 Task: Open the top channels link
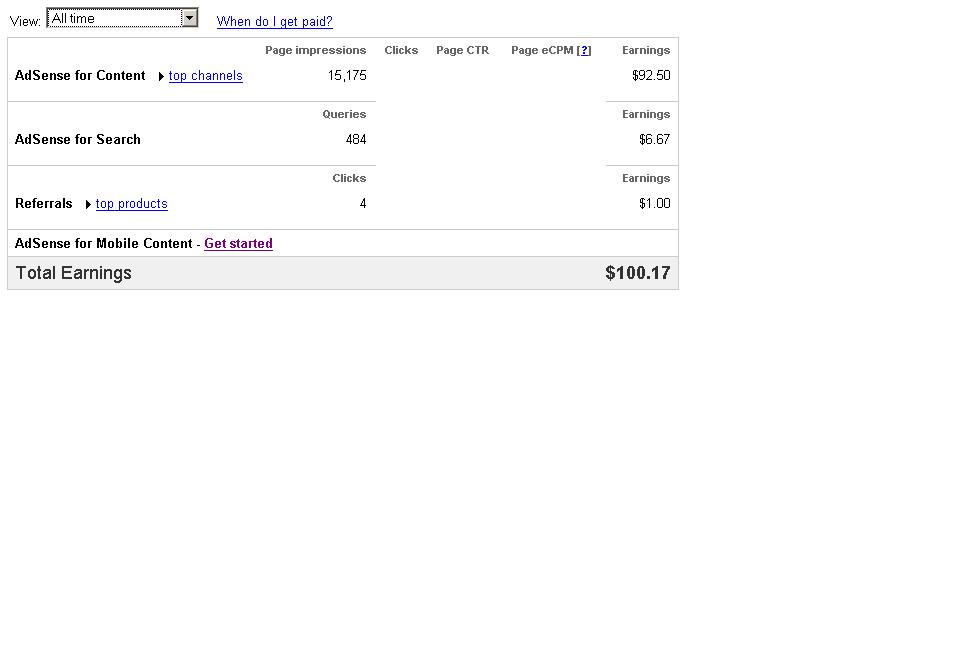click(x=205, y=76)
